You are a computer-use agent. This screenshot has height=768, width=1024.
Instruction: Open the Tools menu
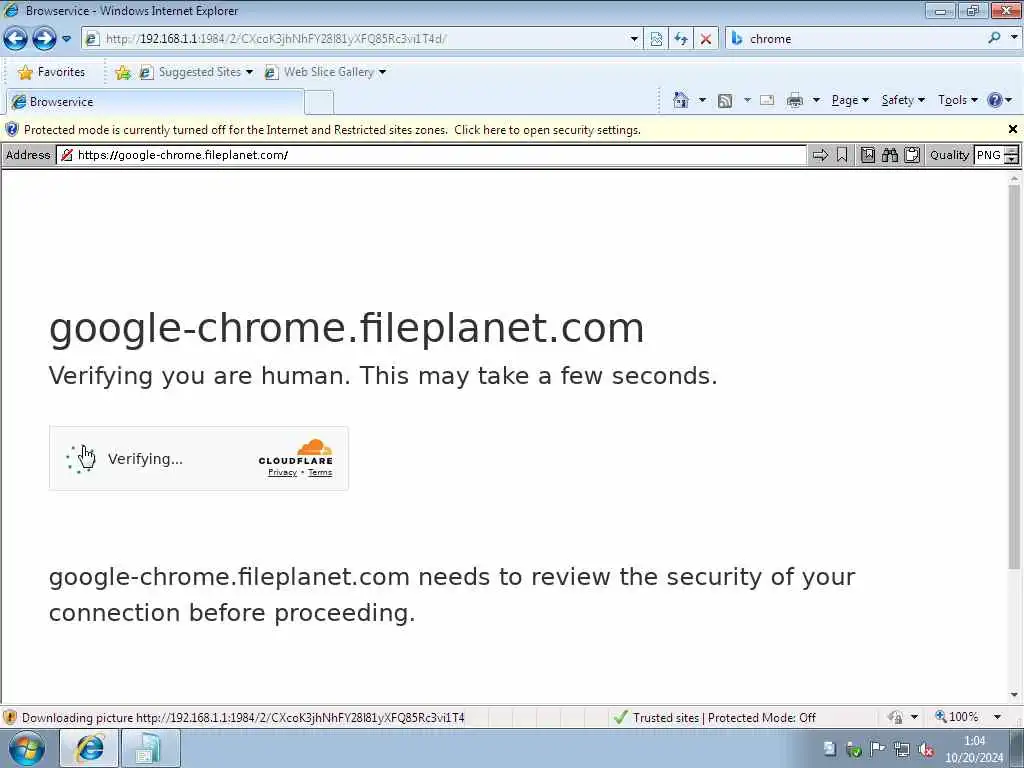pyautogui.click(x=957, y=101)
